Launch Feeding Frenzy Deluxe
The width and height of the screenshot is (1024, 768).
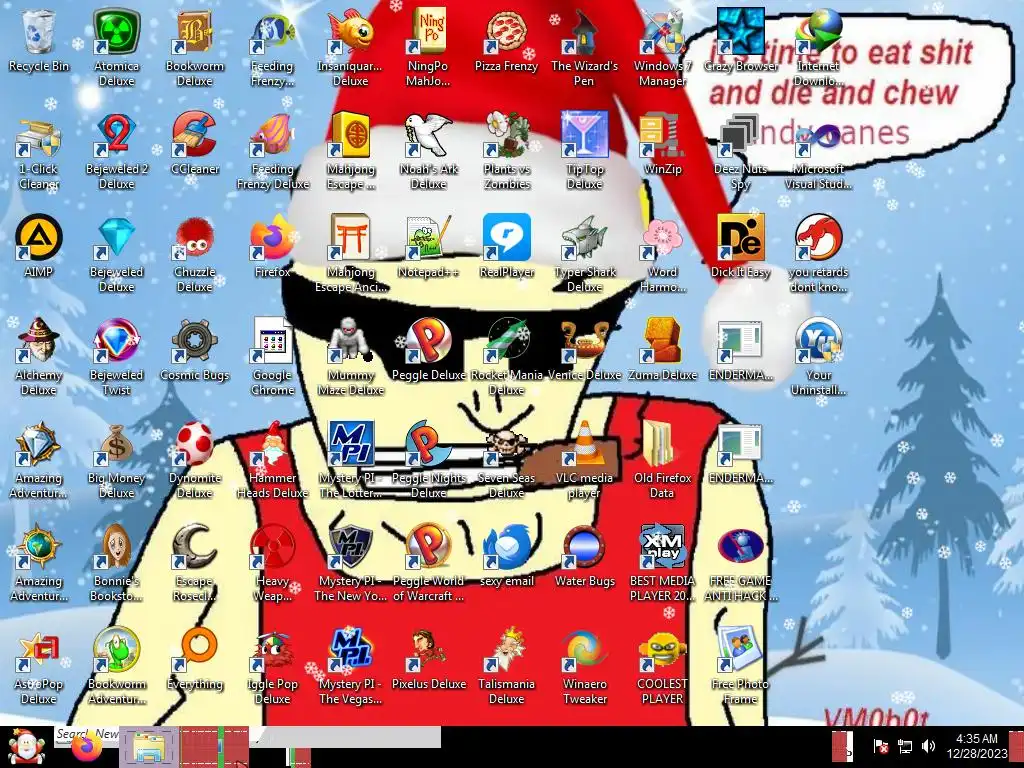pos(272,150)
